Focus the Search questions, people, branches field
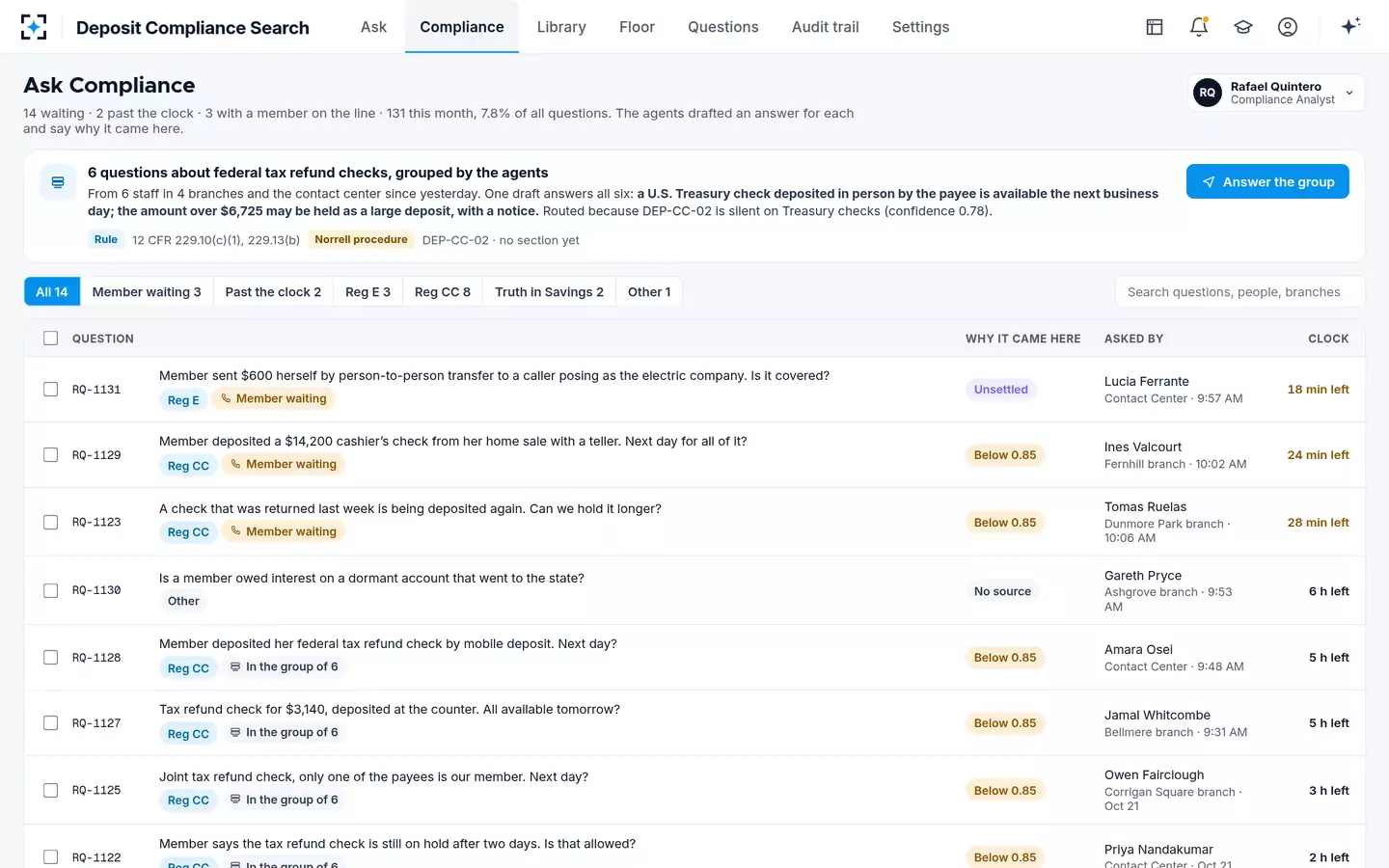Image resolution: width=1389 pixels, height=868 pixels. [1239, 292]
